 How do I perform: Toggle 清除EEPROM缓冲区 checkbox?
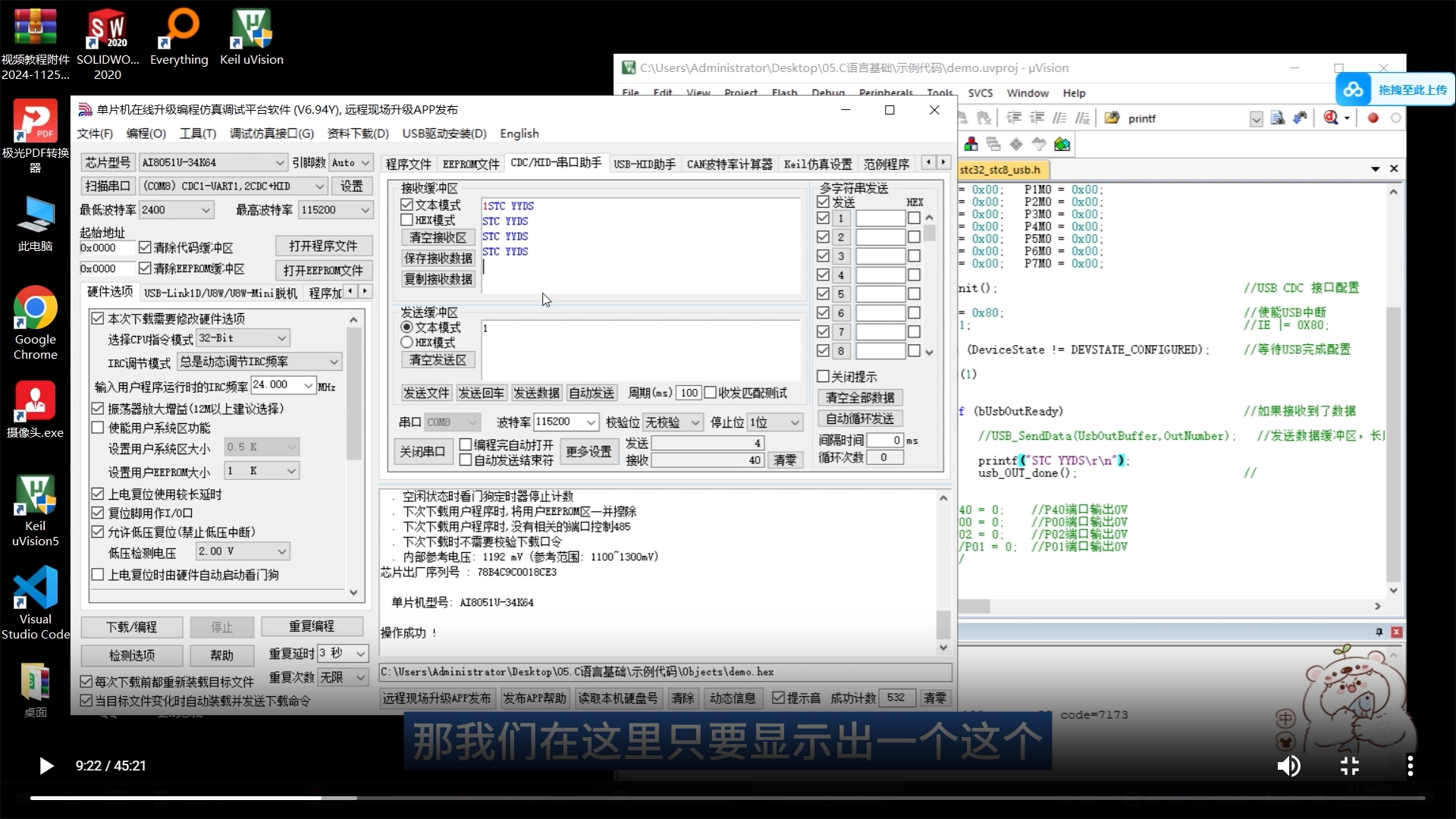pos(146,268)
